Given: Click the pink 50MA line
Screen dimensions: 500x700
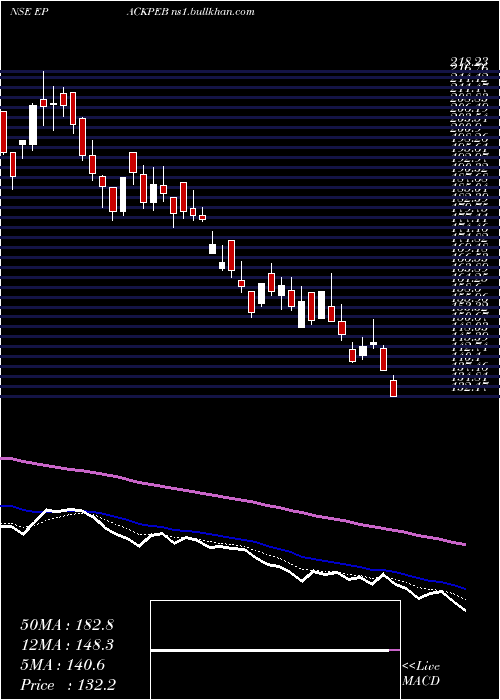Looking at the screenshot, I should tap(232, 498).
